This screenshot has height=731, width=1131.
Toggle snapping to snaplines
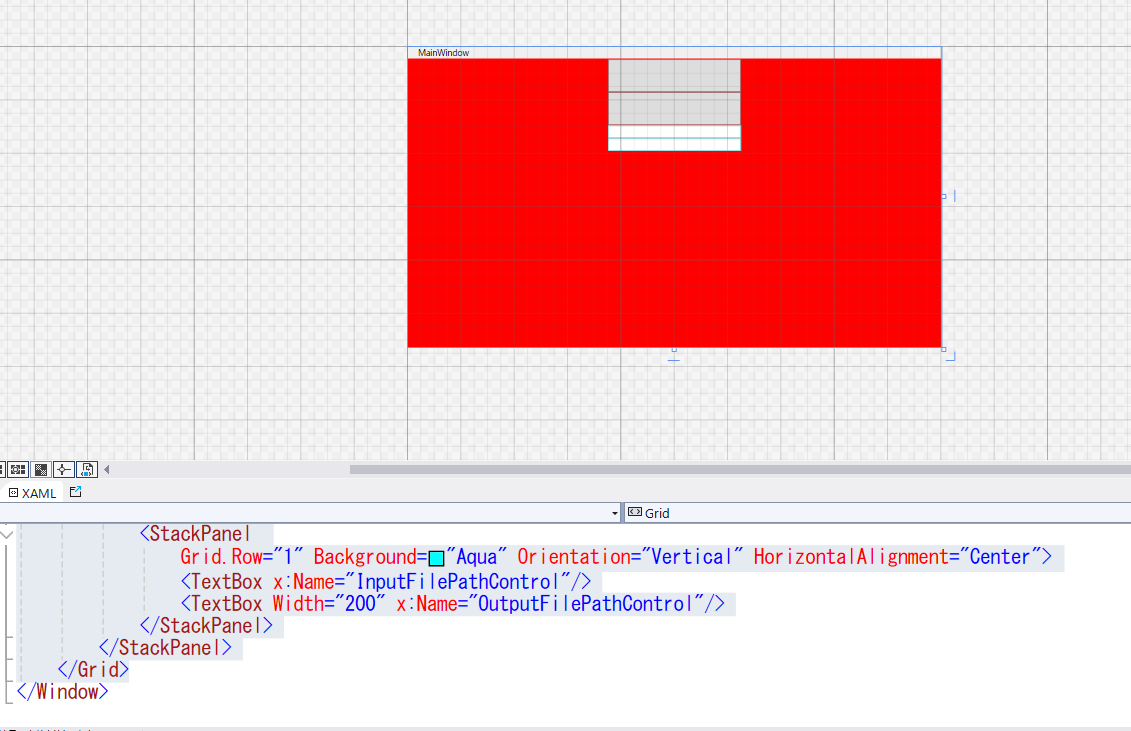[63, 470]
